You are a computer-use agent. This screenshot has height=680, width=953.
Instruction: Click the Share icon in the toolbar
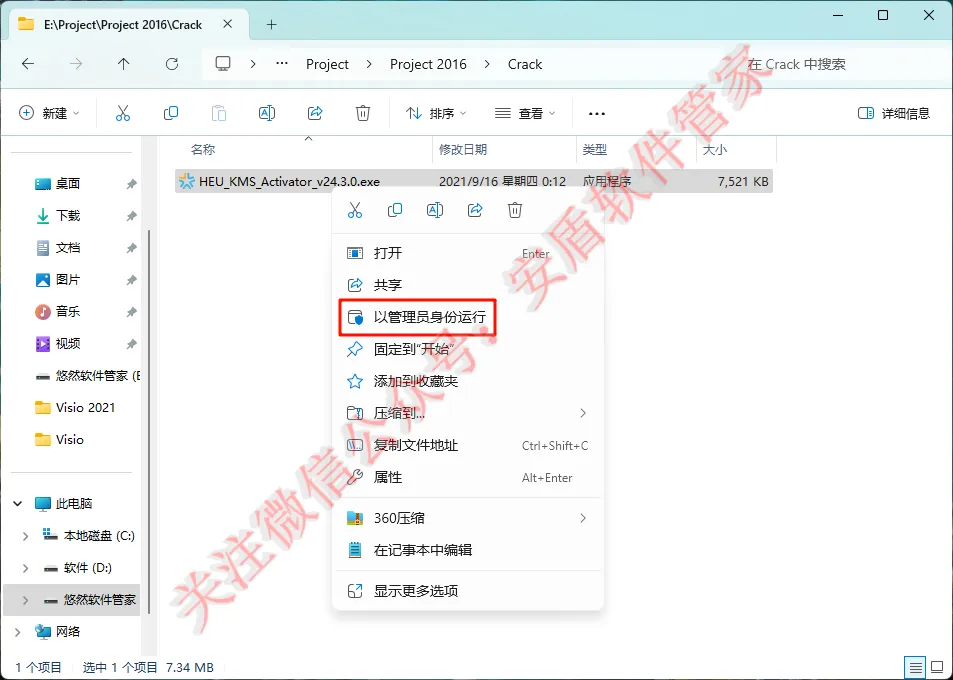click(x=315, y=113)
